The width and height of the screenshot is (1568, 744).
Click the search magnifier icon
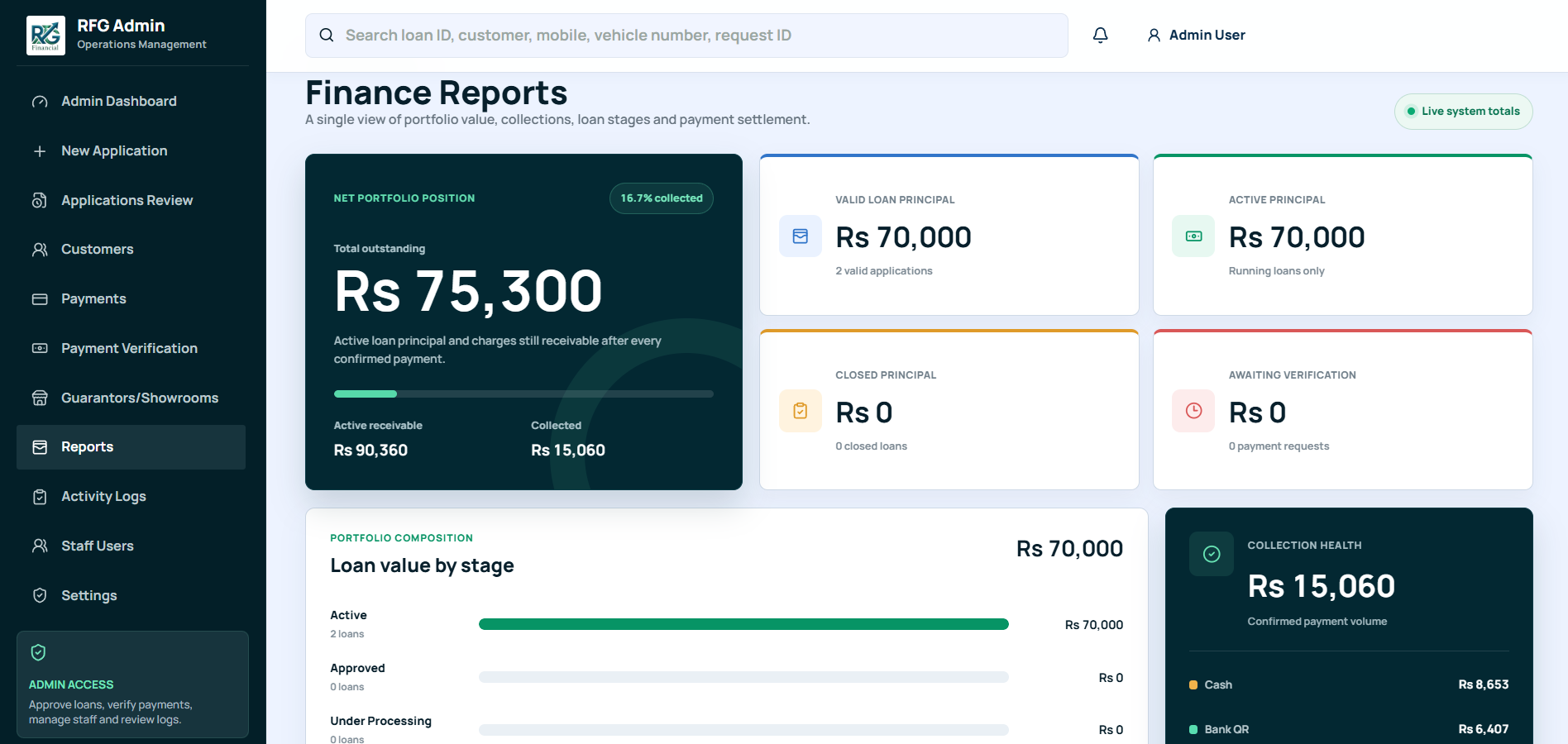327,36
